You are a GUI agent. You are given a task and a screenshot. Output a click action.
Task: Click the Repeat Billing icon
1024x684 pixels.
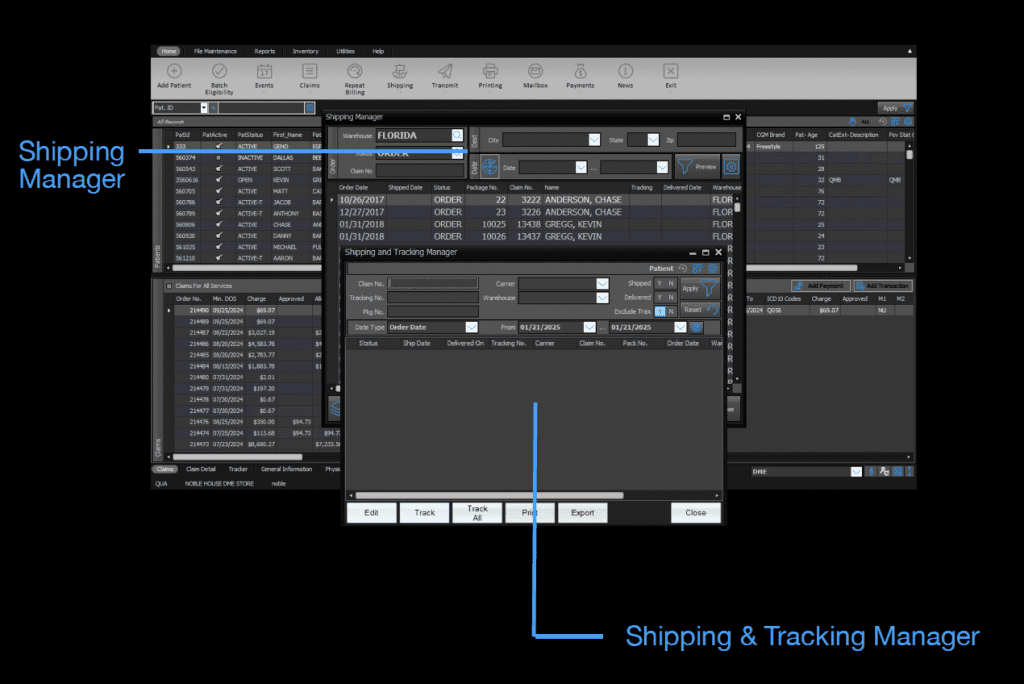click(355, 74)
